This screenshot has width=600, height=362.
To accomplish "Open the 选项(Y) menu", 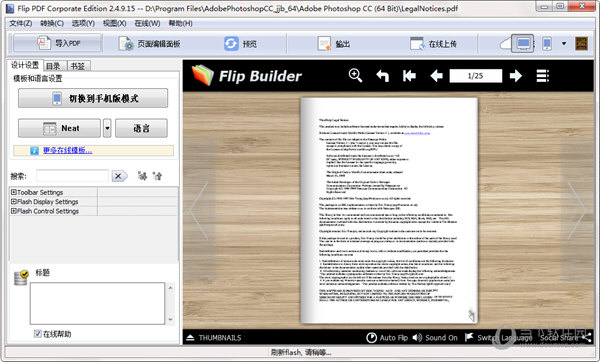I will [x=83, y=23].
